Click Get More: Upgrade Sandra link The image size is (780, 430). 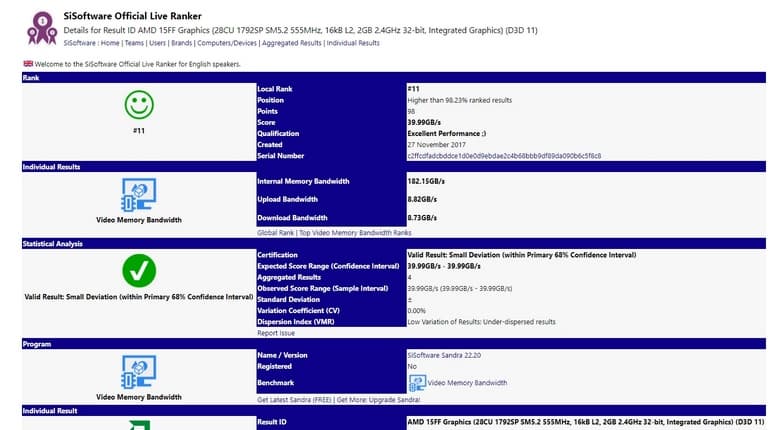tap(378, 400)
